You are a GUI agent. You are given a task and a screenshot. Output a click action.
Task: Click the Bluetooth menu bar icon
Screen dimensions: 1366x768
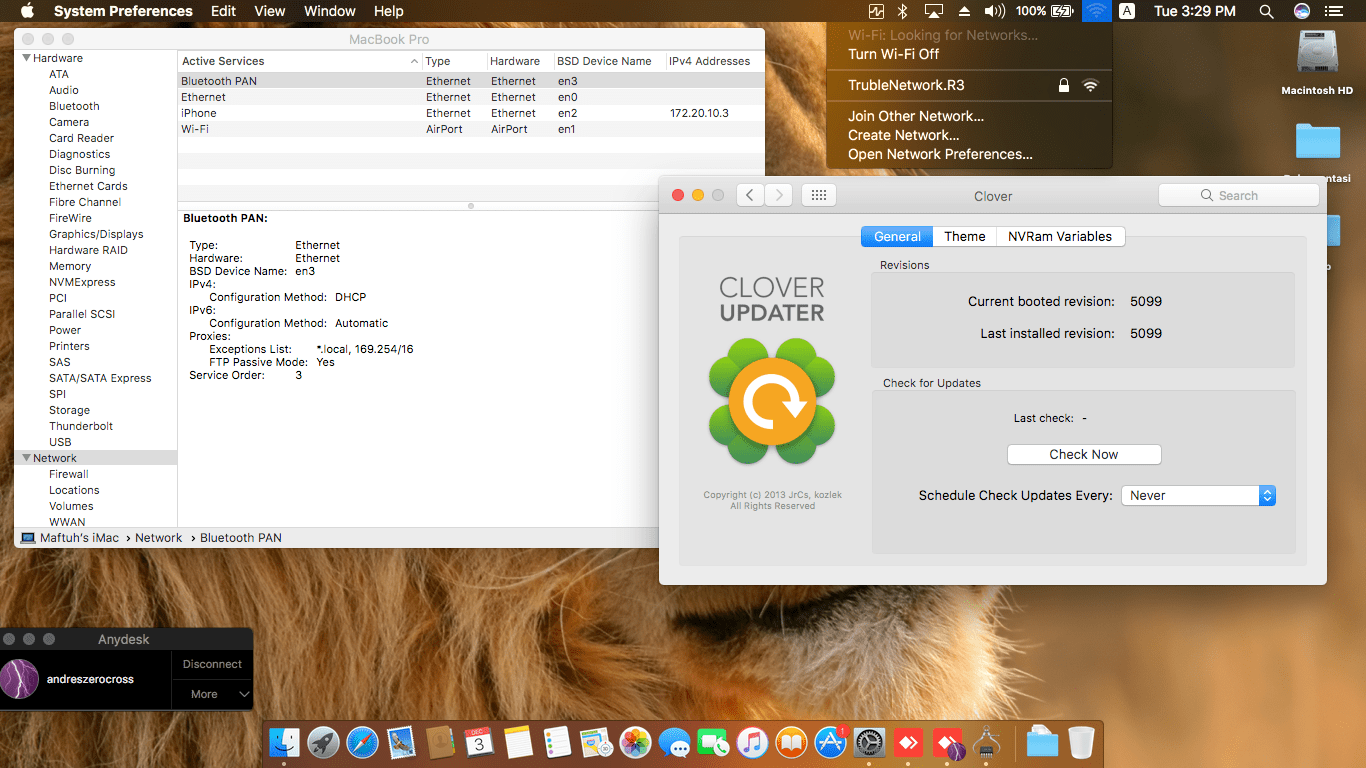pos(901,11)
